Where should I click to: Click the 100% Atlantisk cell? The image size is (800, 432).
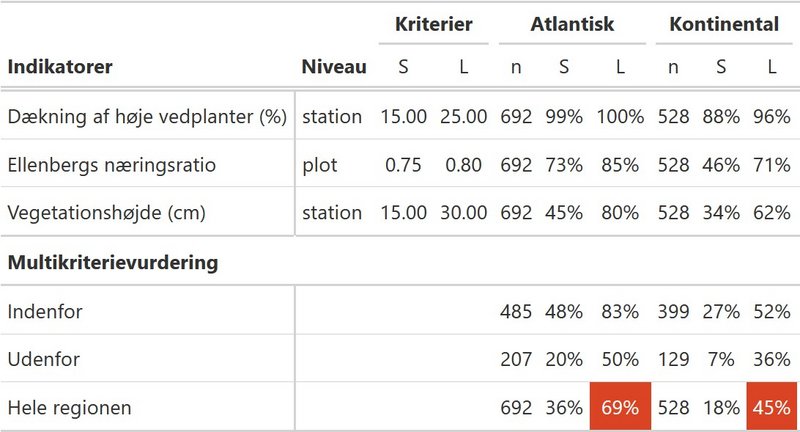click(620, 117)
